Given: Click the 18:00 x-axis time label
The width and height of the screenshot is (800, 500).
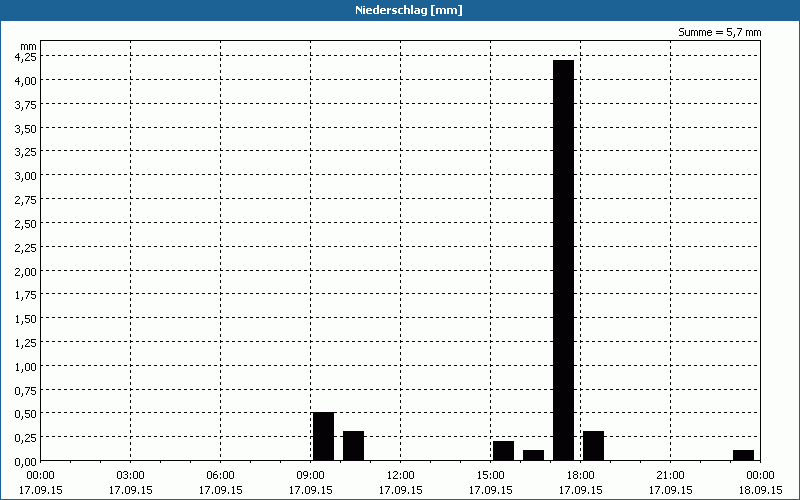Looking at the screenshot, I should (581, 476).
